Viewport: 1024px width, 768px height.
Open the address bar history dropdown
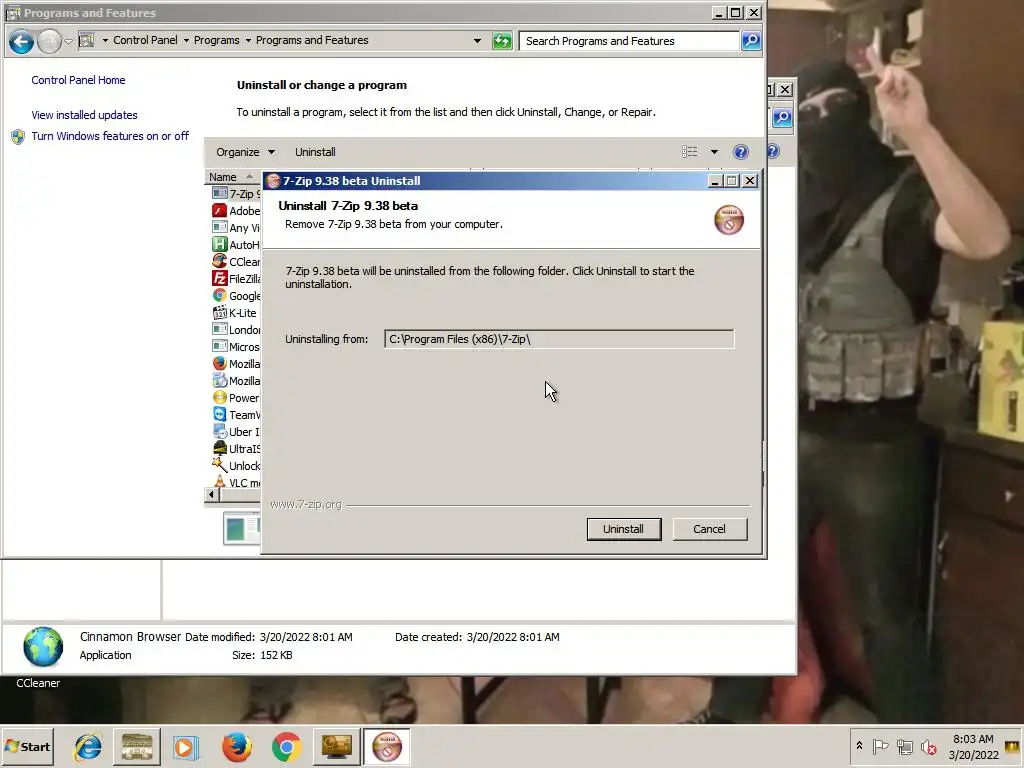477,40
